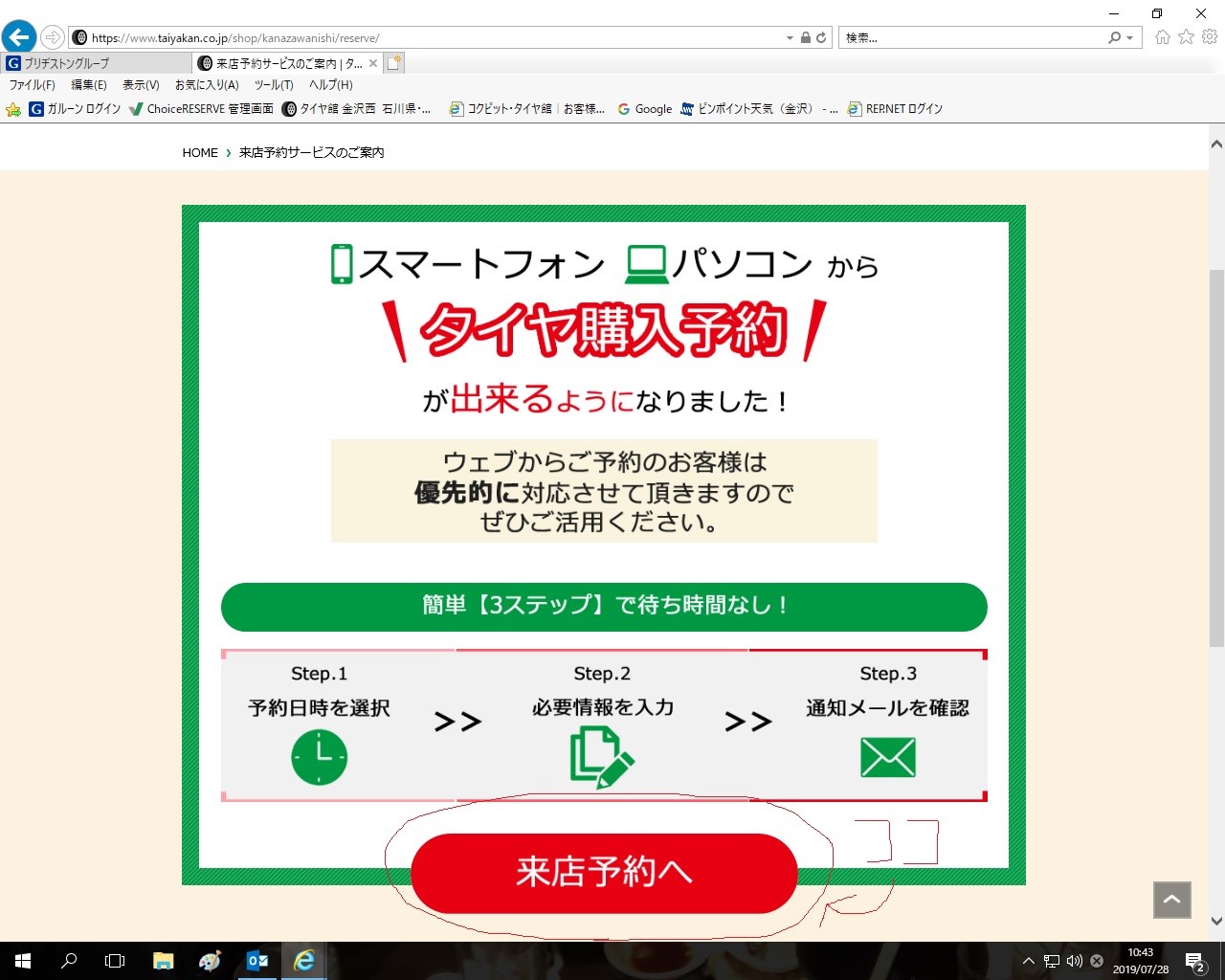
Task: Click the page vertical scrollbar thumb
Action: point(1216,459)
